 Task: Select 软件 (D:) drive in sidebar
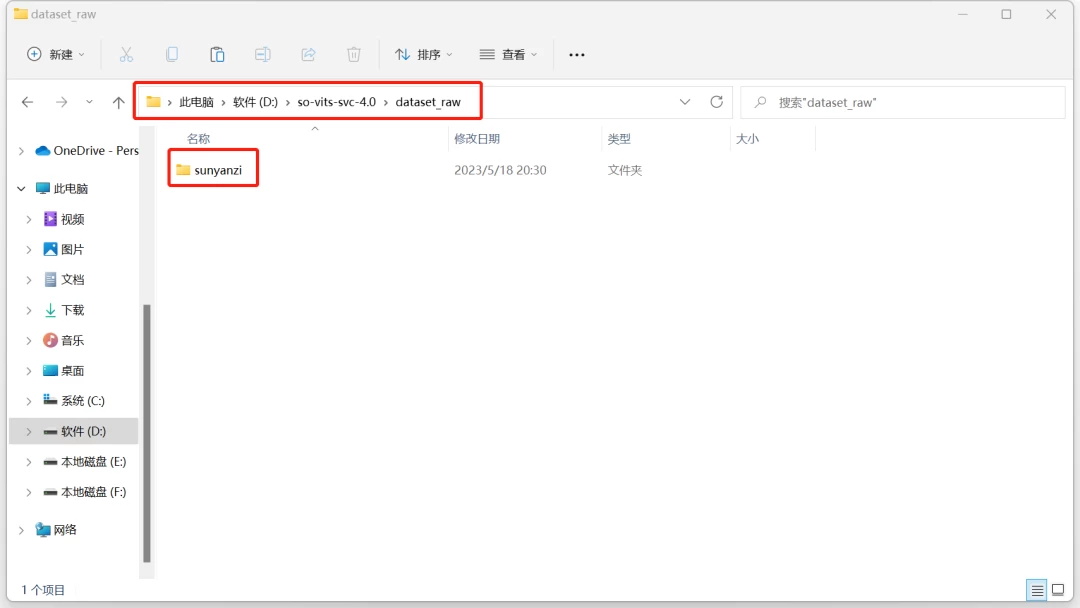pyautogui.click(x=74, y=432)
